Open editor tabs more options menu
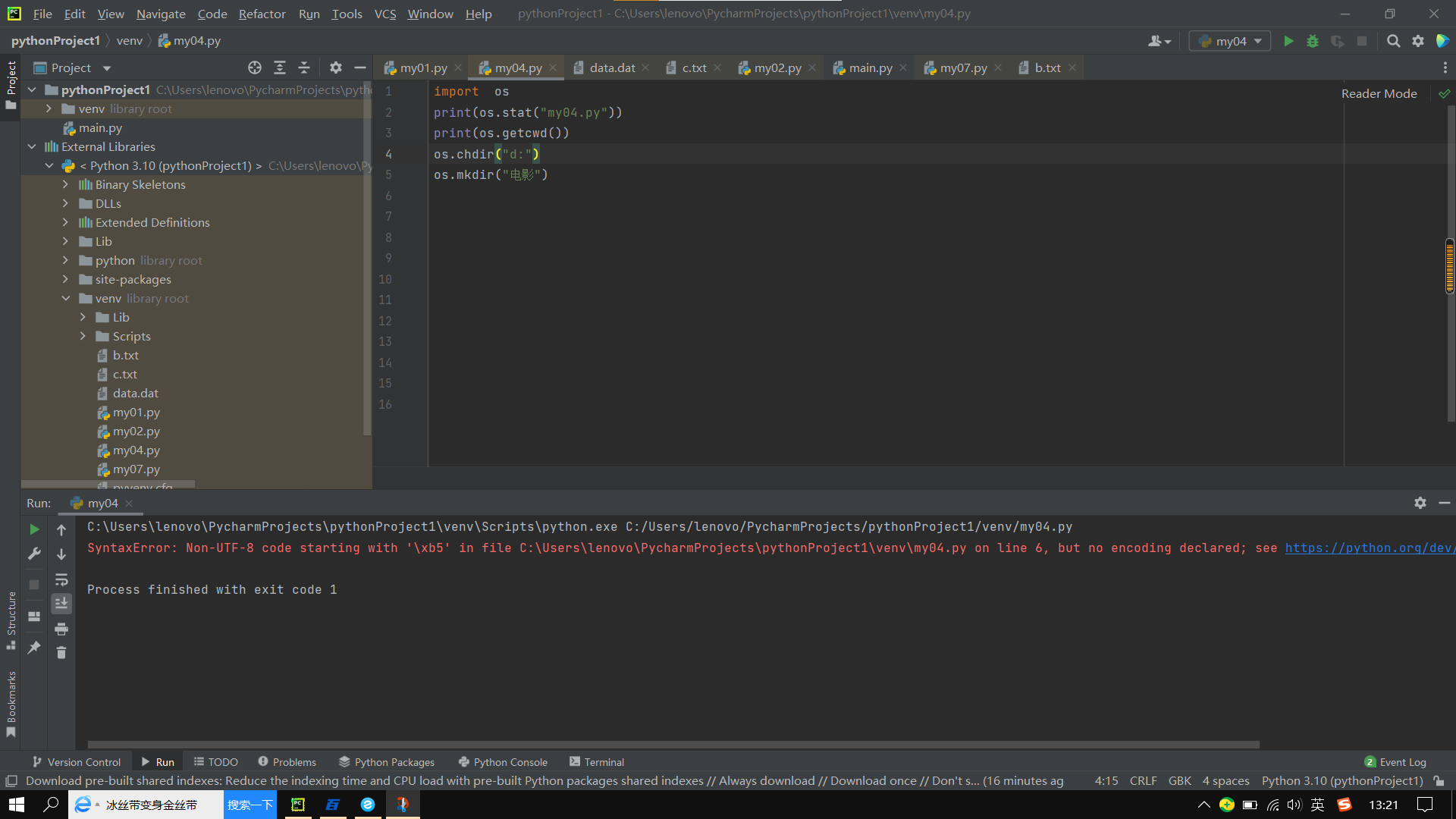The height and width of the screenshot is (819, 1456). tap(1445, 68)
